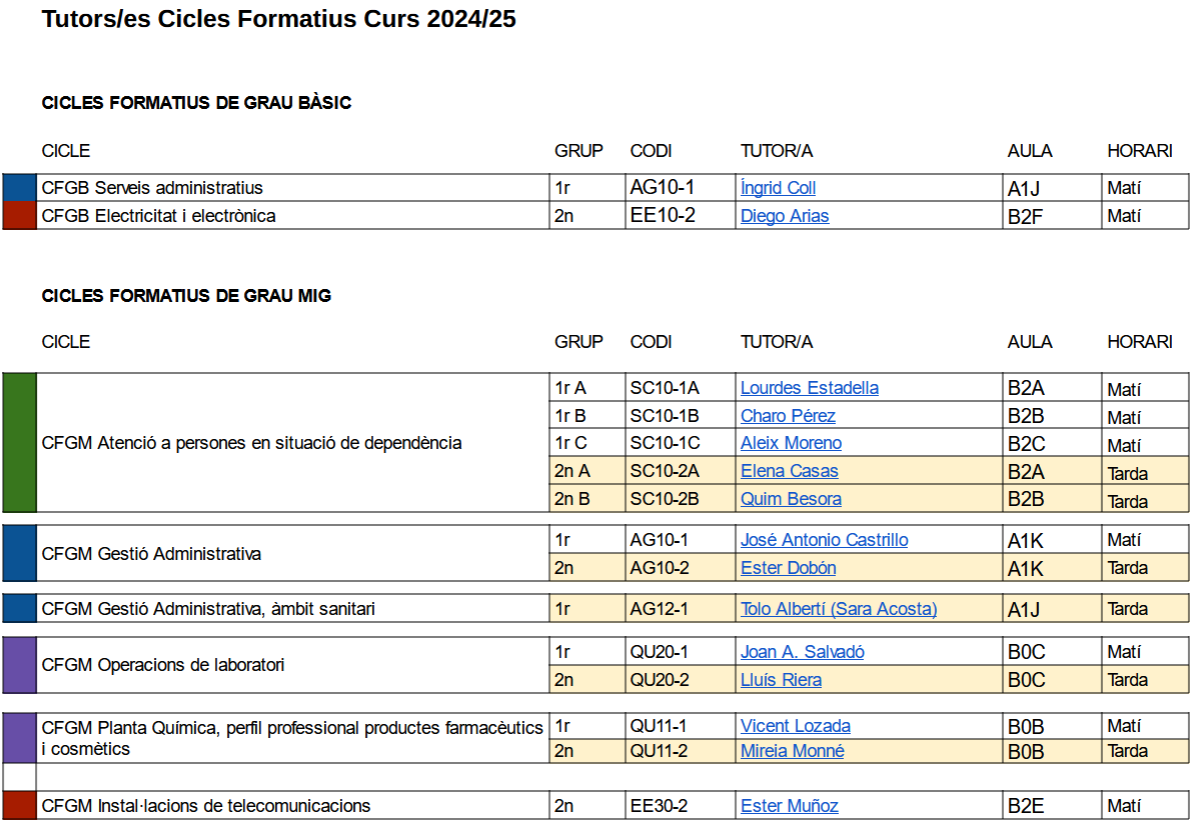Open Lluís Riera tutor link
The image size is (1194, 822).
click(x=781, y=680)
